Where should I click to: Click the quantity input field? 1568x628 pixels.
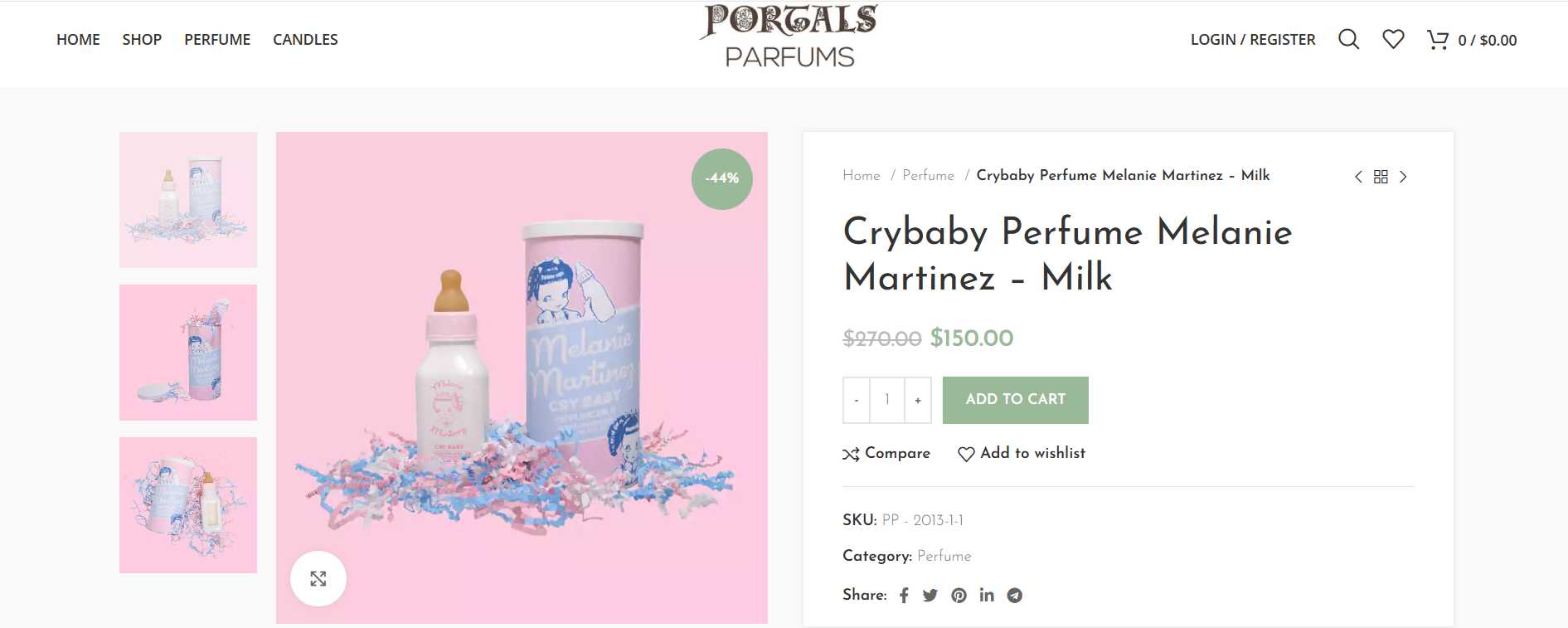click(886, 400)
